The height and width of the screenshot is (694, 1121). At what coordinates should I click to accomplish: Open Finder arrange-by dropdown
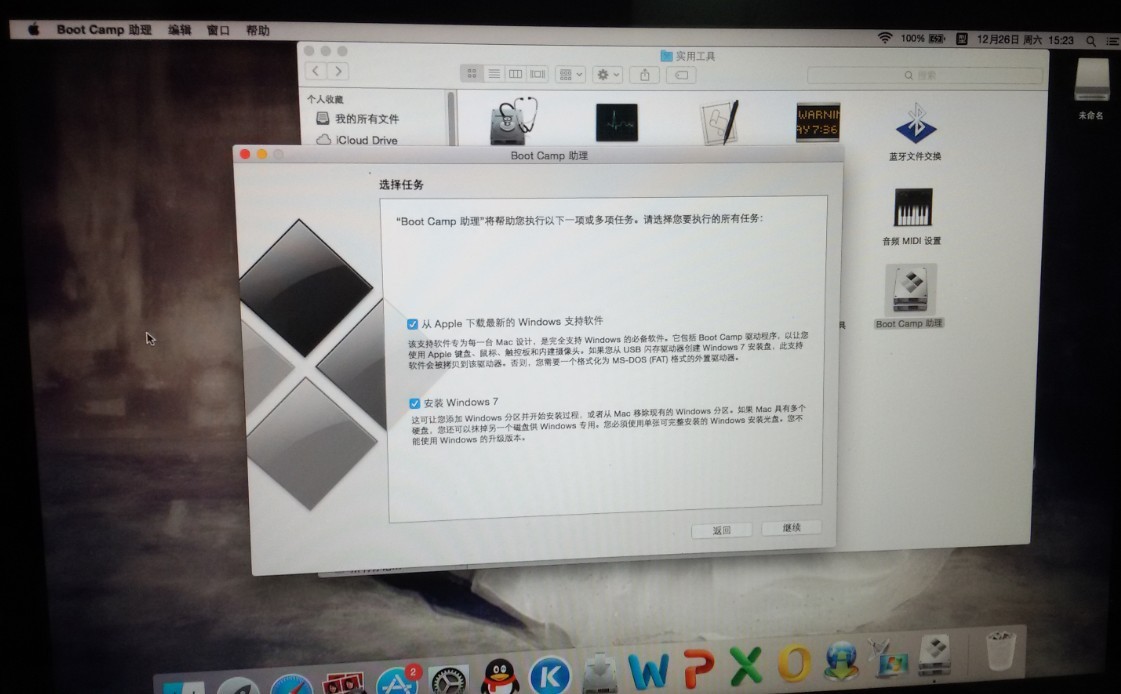(x=571, y=74)
